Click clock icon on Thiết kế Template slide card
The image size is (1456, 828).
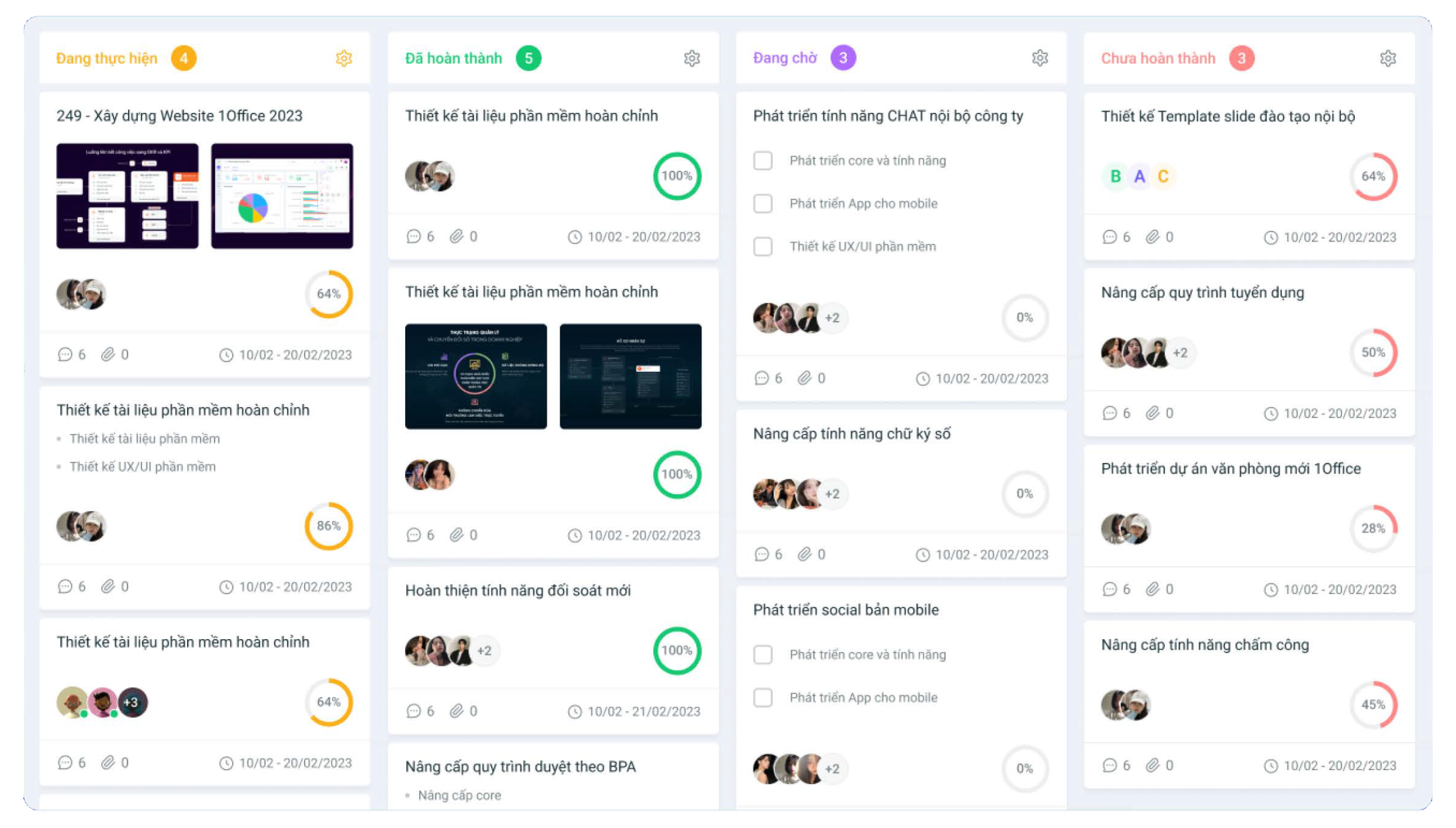1271,237
